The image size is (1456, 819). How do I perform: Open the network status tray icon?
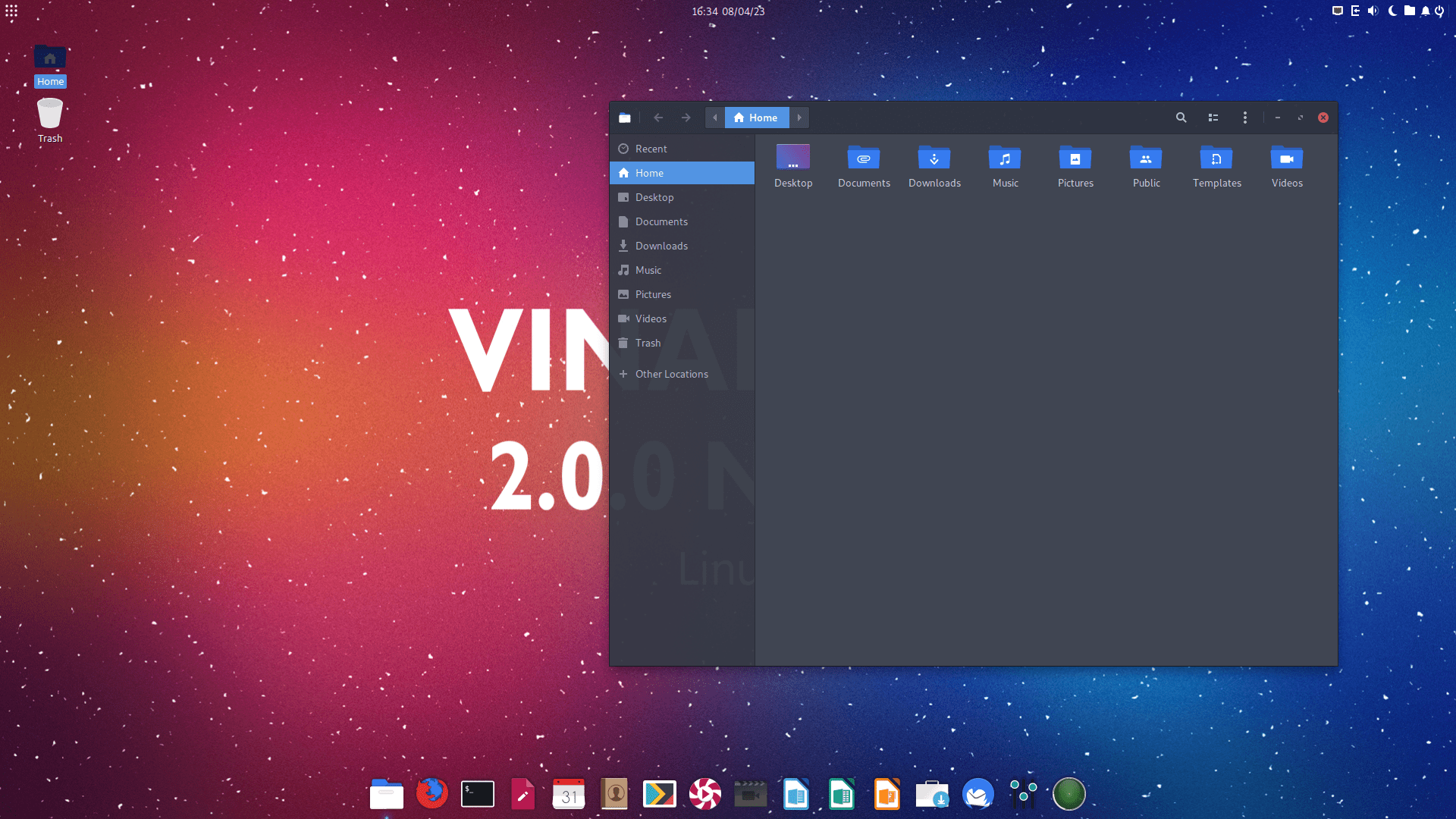coord(1338,11)
